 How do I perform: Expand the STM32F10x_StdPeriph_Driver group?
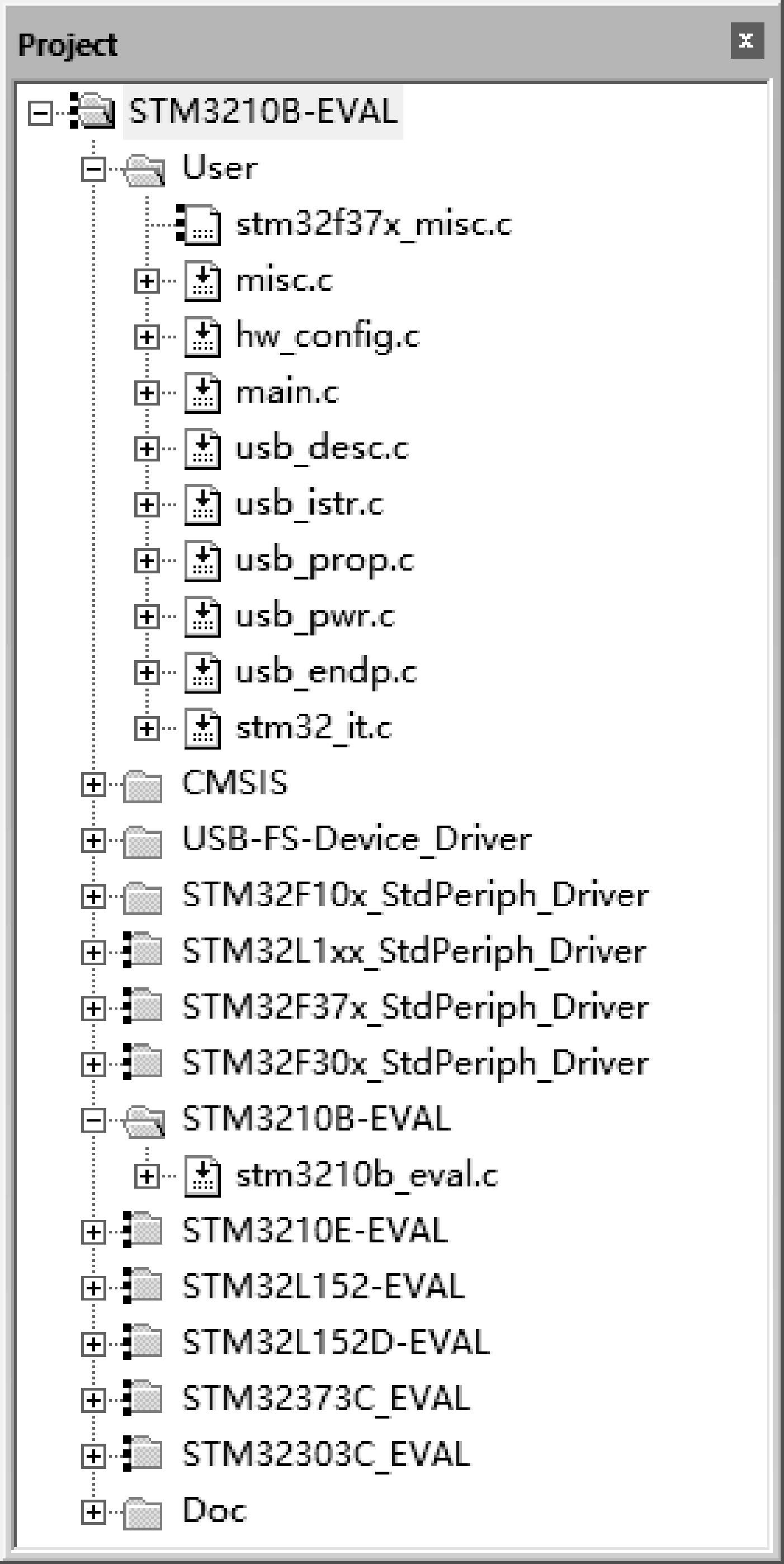tap(93, 897)
